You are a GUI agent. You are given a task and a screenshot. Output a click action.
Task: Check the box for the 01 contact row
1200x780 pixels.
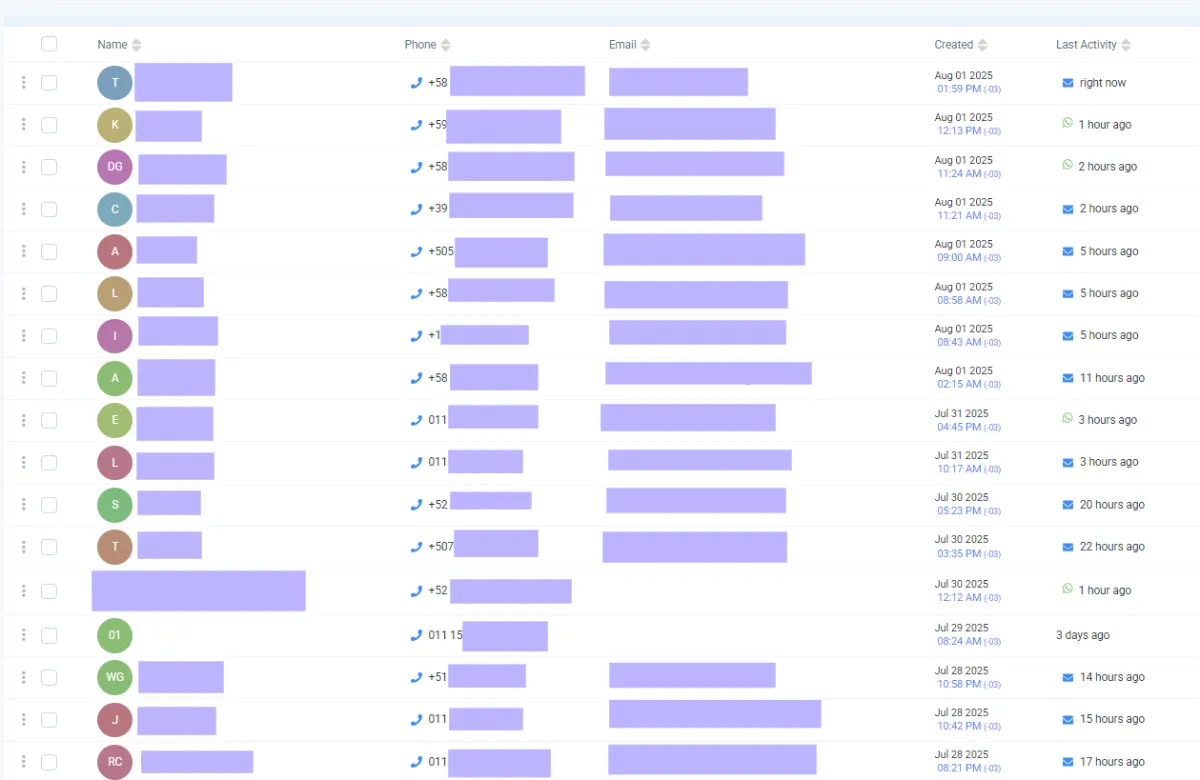click(x=49, y=635)
